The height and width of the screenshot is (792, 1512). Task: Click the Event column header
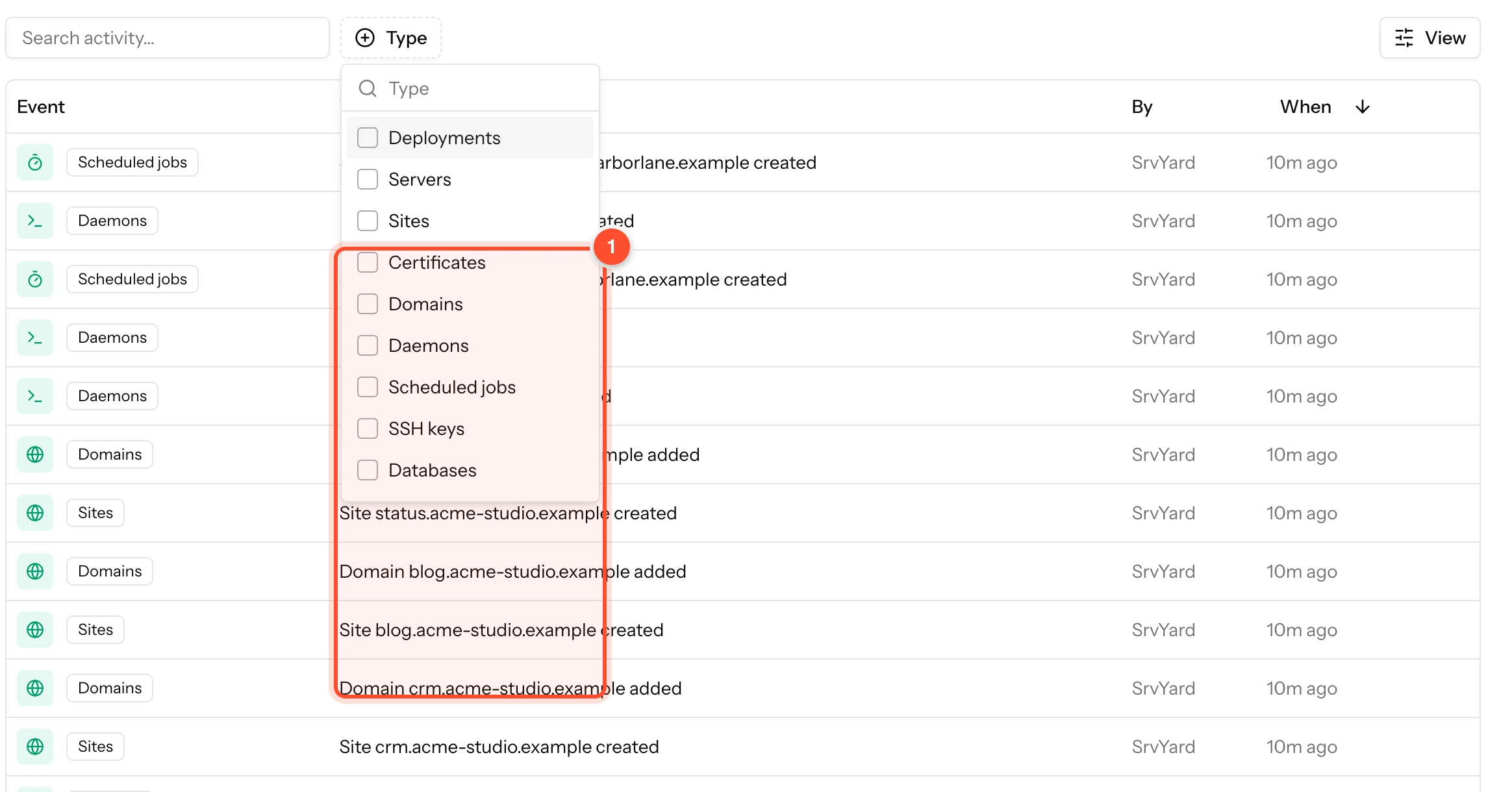pyautogui.click(x=41, y=107)
